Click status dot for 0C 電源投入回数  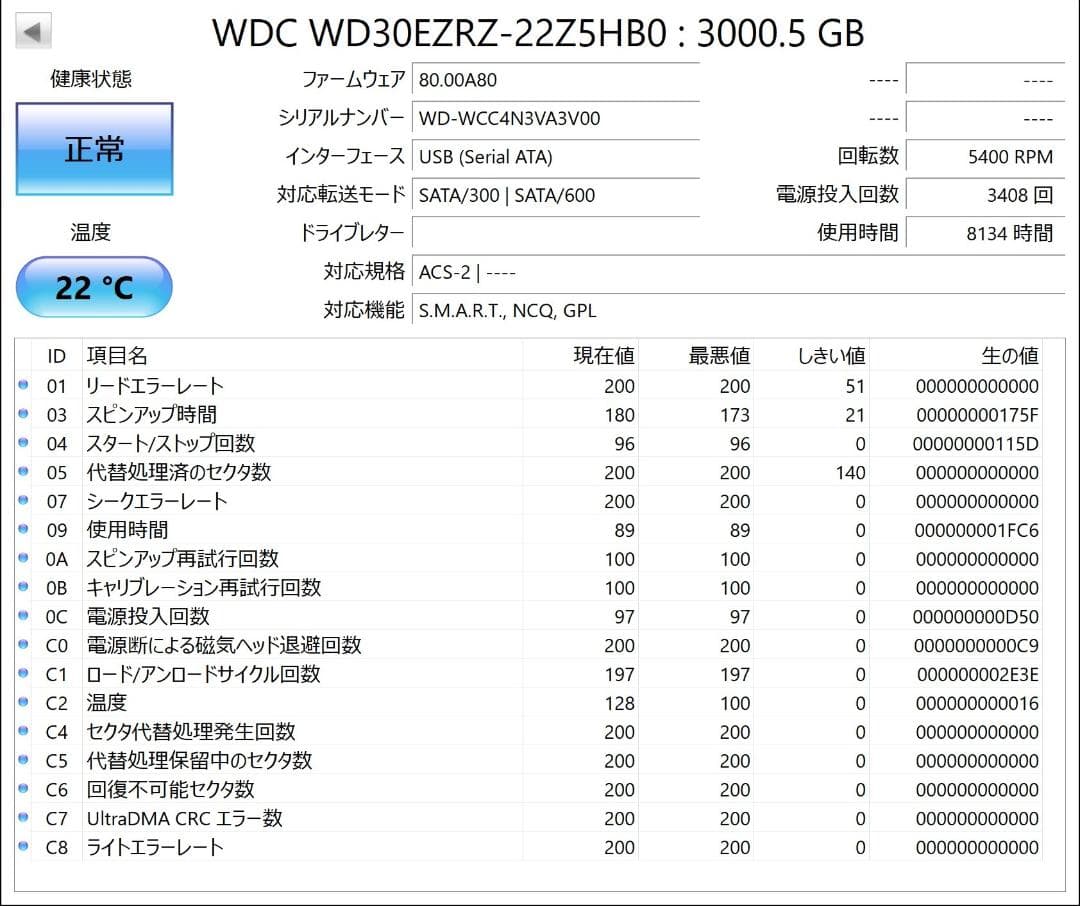coord(23,616)
